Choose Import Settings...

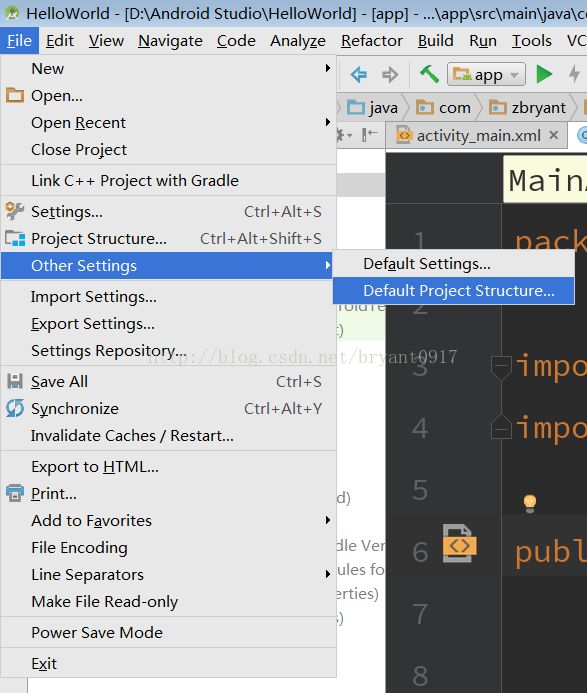(x=168, y=297)
